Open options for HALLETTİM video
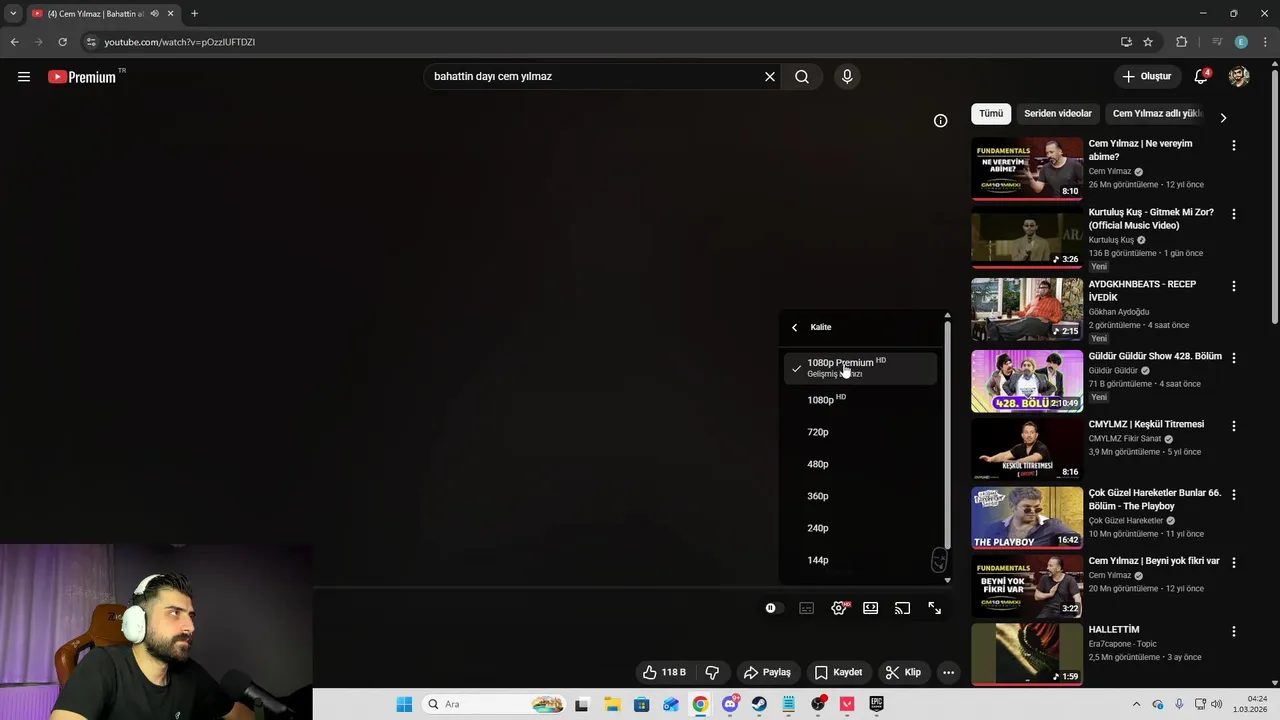1280x720 pixels. (x=1233, y=631)
